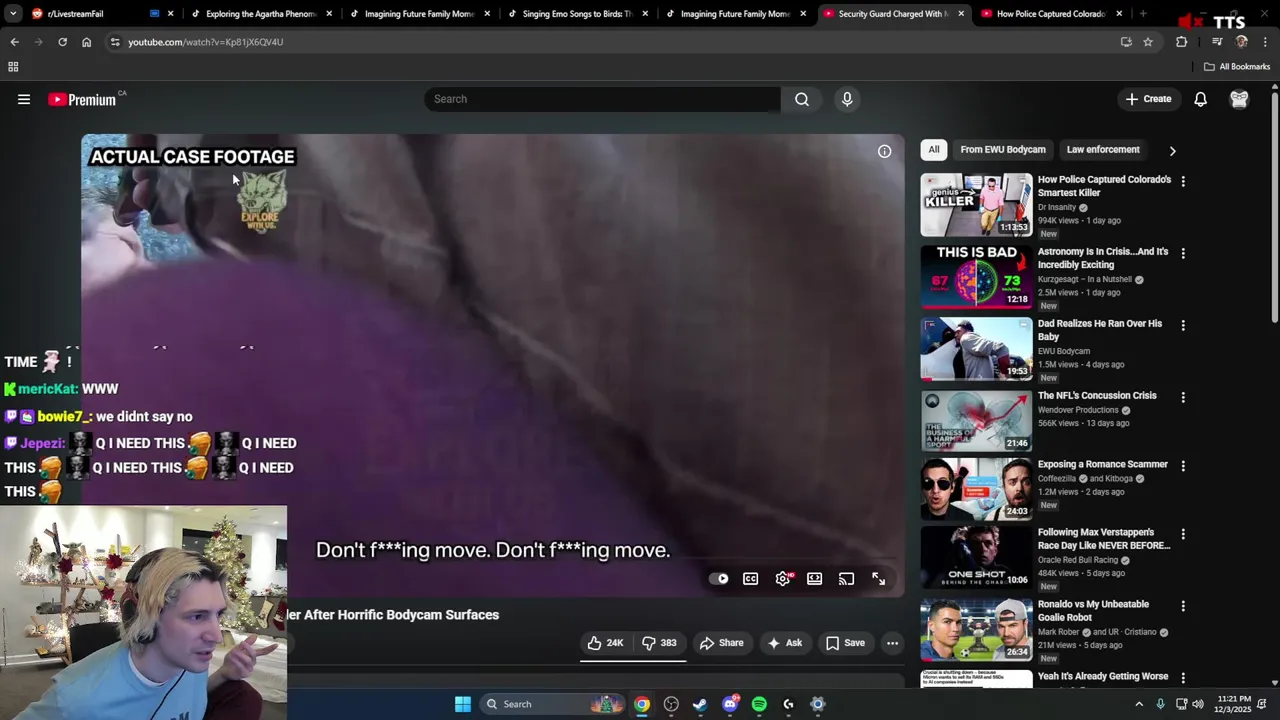
Task: Toggle closed captions in player
Action: (751, 579)
